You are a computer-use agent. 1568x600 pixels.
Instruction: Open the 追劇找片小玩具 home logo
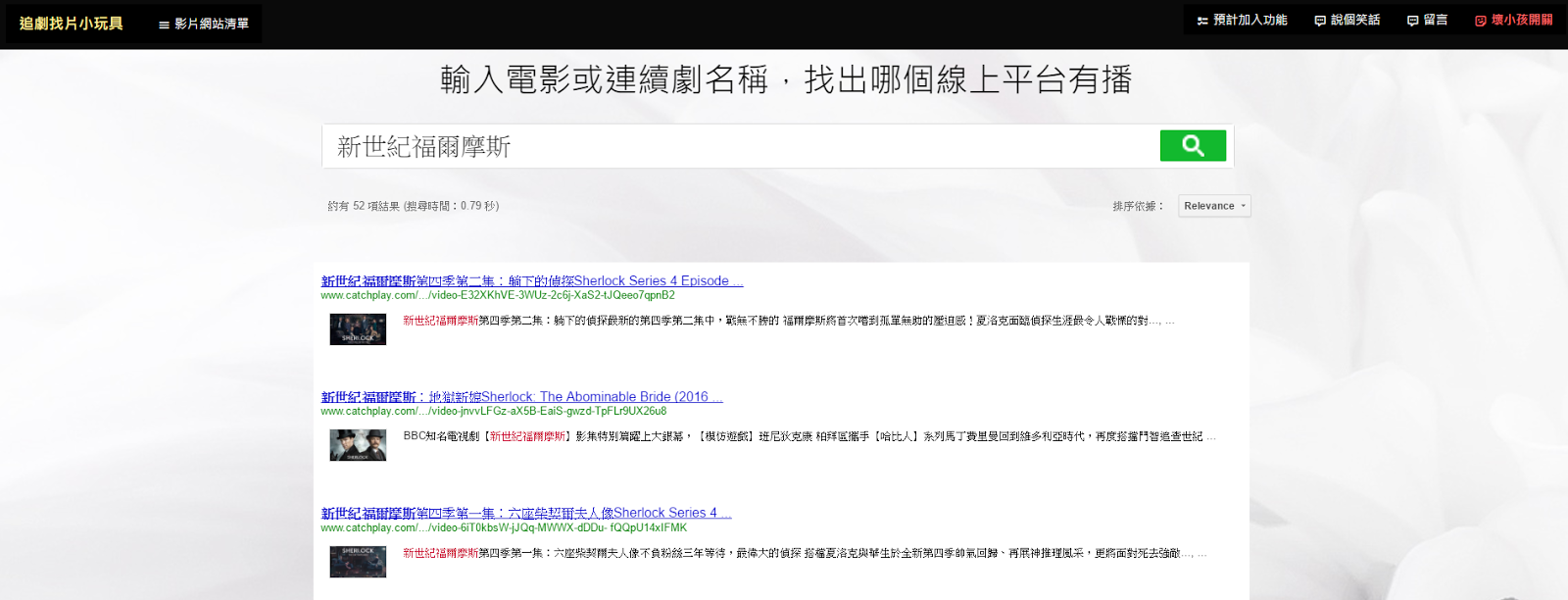tap(72, 24)
